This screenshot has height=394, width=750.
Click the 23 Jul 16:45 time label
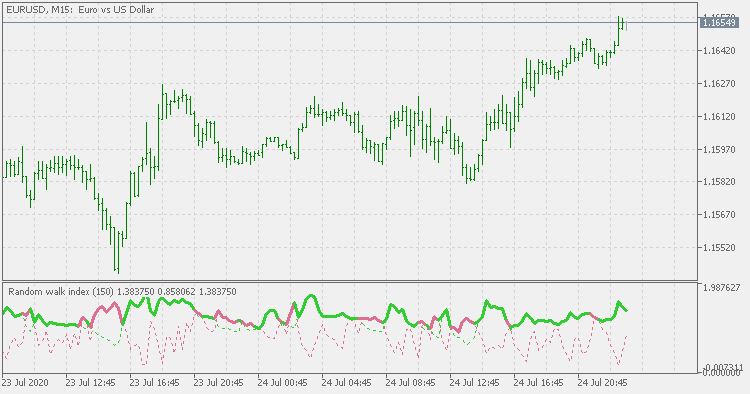coord(154,383)
